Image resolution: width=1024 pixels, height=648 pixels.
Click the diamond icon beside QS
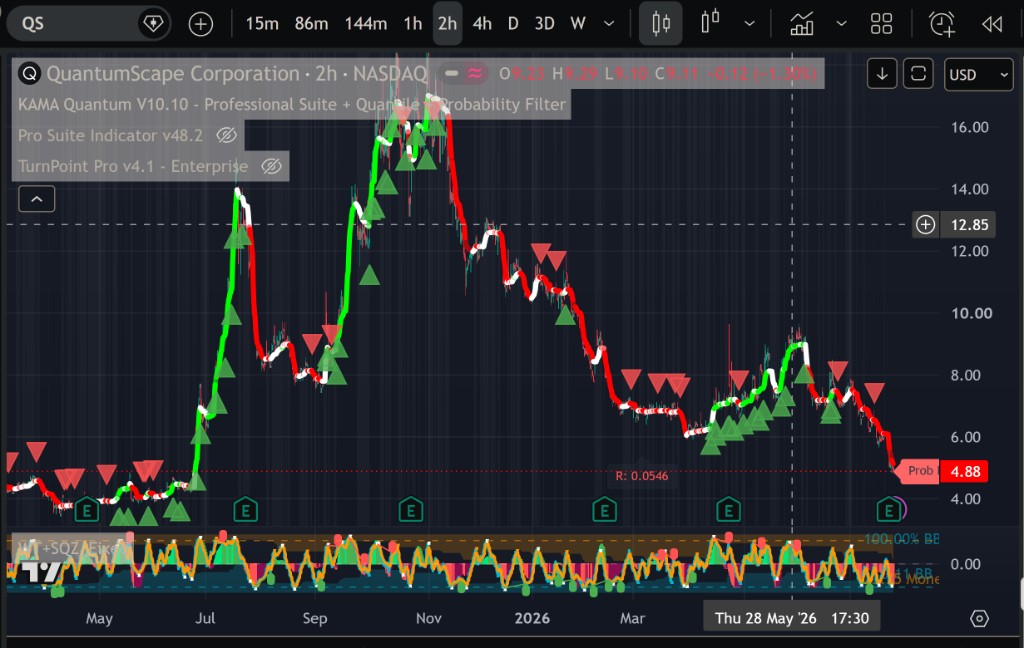tap(153, 24)
